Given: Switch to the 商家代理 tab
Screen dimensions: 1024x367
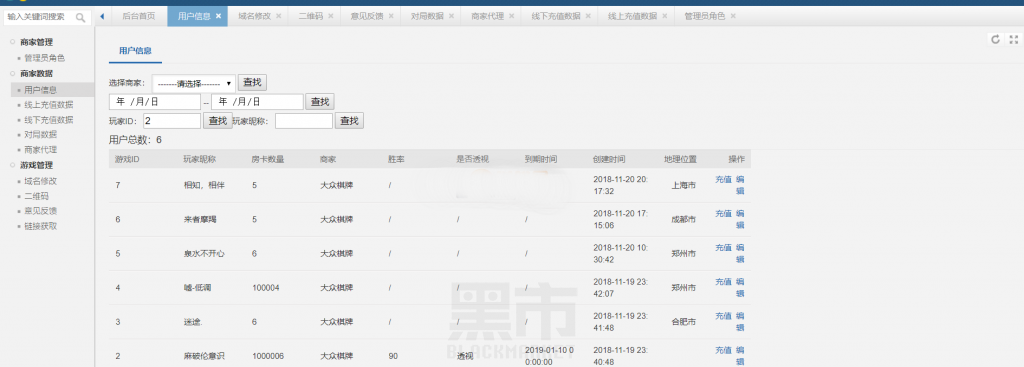Looking at the screenshot, I should (x=487, y=16).
